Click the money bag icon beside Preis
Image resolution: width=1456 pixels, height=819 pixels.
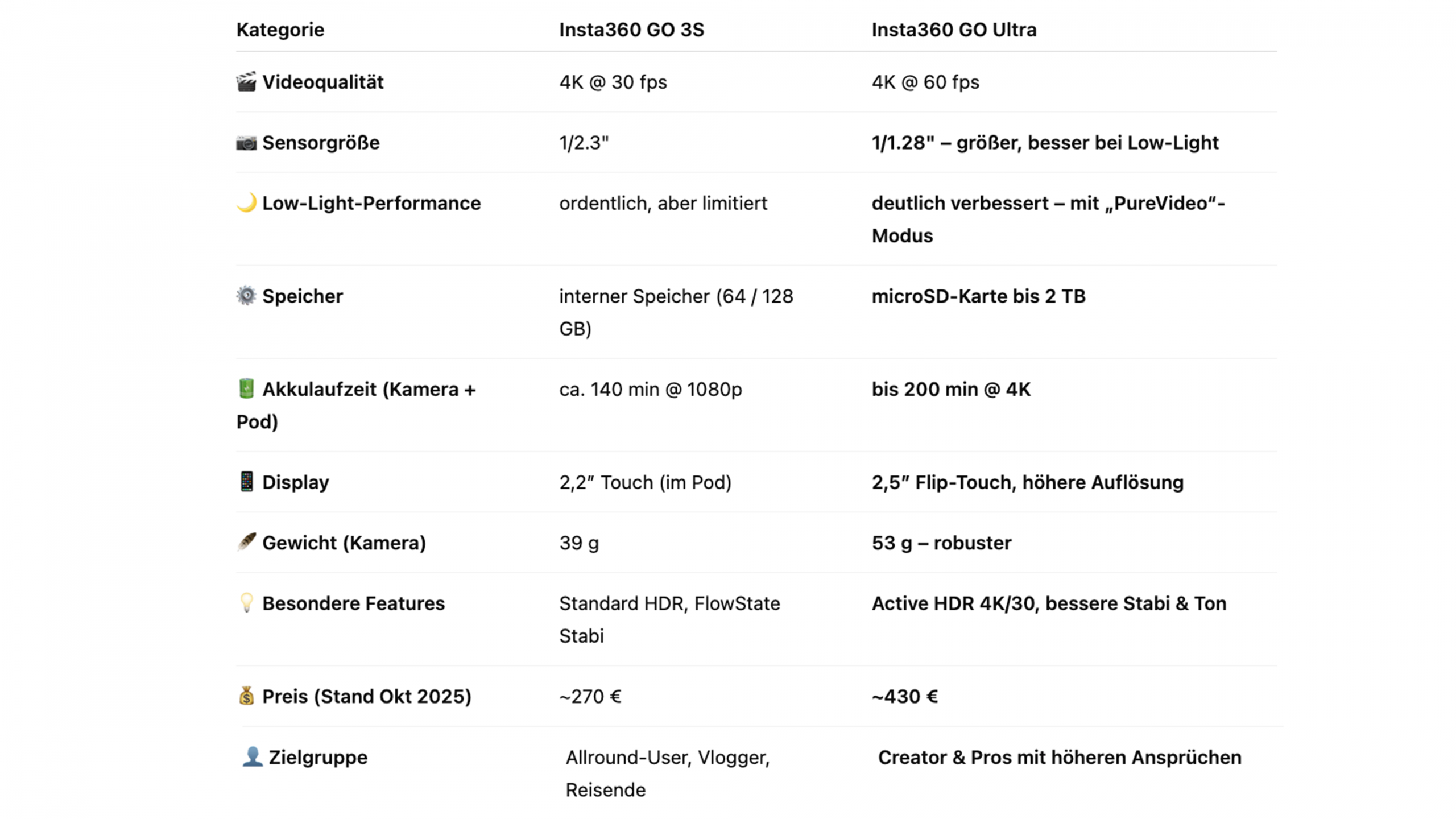246,696
